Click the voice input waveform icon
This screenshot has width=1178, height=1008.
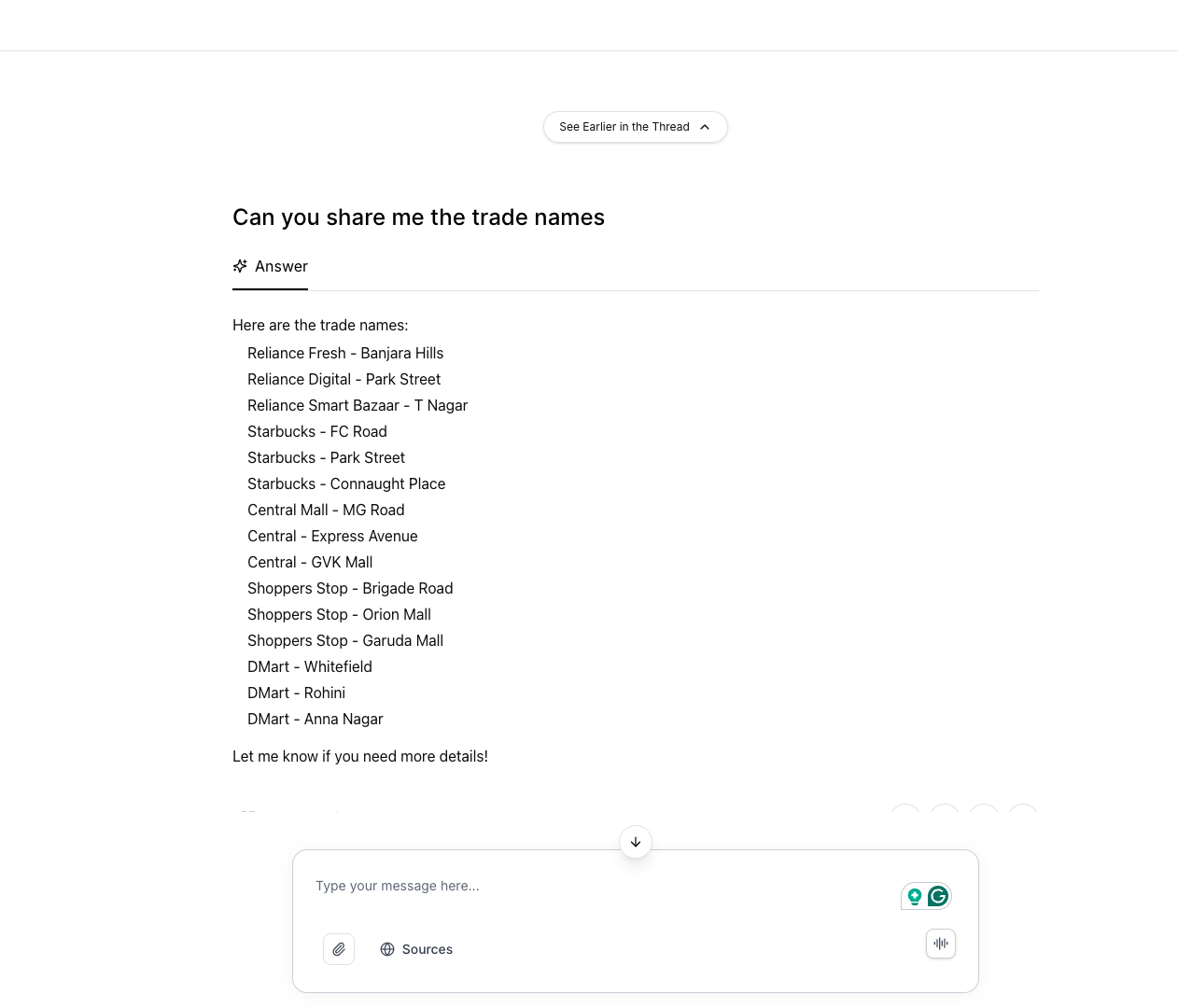[941, 944]
